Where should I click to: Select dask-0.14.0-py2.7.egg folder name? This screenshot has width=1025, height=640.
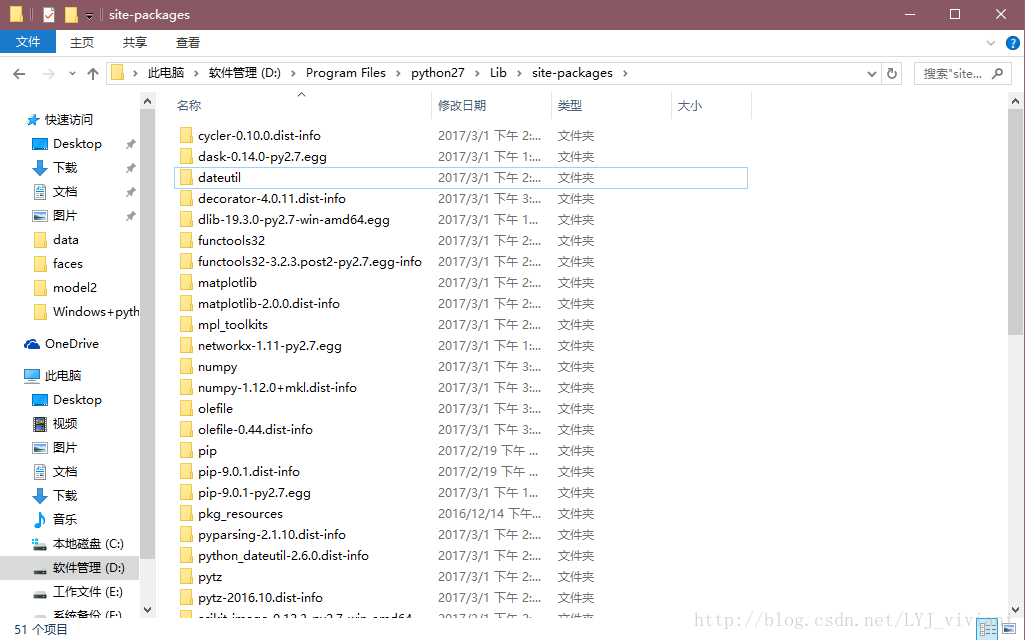pyautogui.click(x=262, y=156)
